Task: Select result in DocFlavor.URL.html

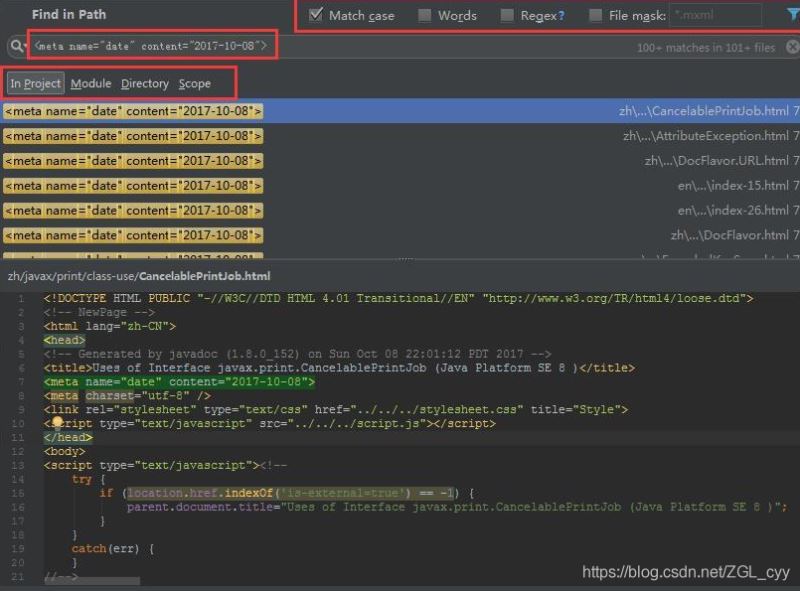Action: pos(400,161)
